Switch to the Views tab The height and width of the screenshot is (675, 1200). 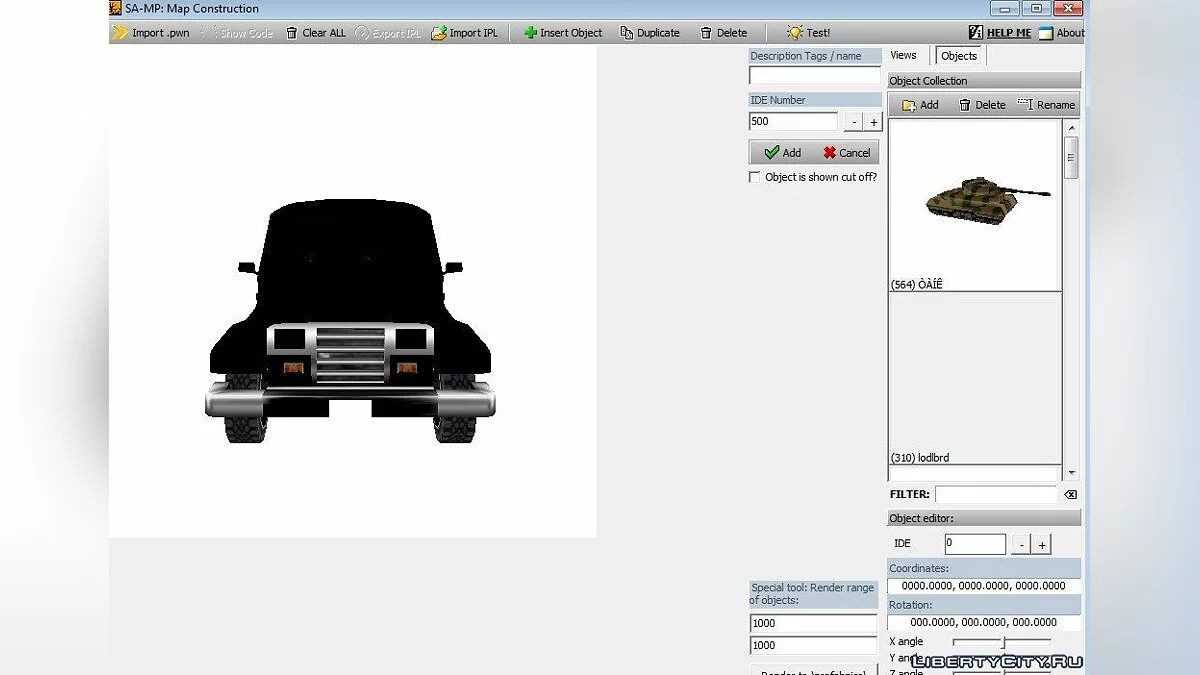(903, 56)
